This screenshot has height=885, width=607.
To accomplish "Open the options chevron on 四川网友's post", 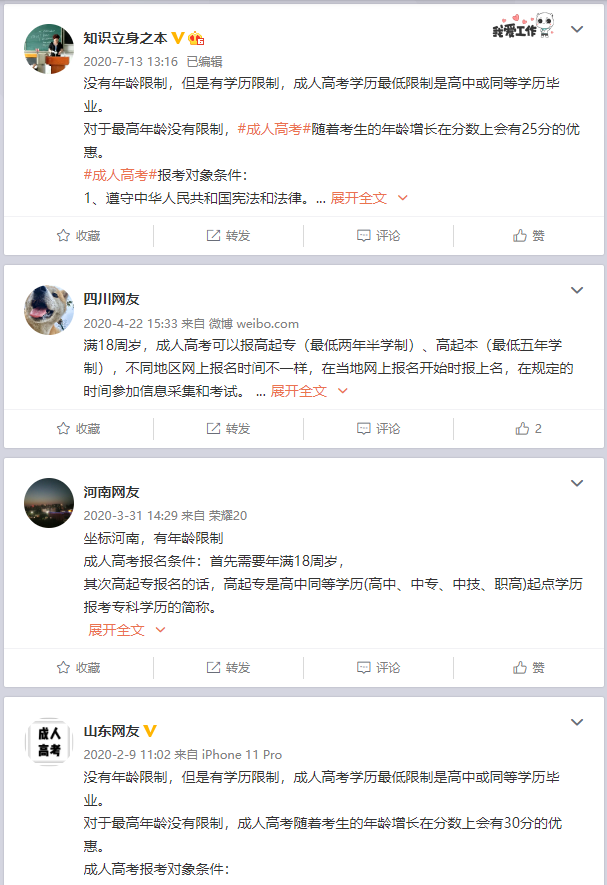I will point(576,291).
